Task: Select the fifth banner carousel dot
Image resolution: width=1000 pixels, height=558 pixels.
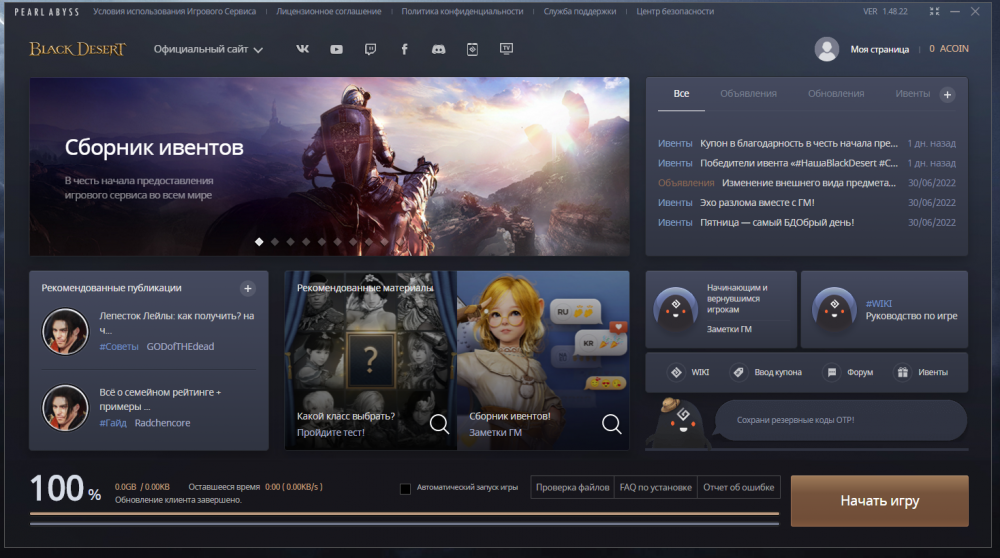Action: [x=321, y=242]
